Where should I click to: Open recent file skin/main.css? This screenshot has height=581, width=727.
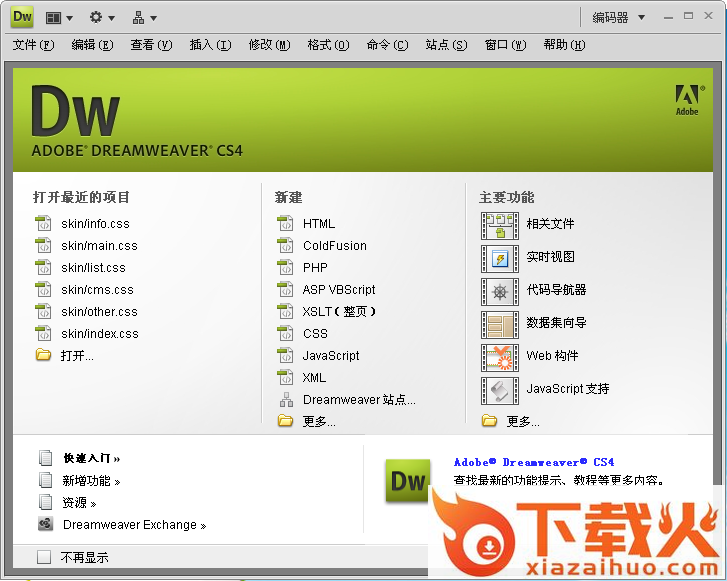(x=99, y=246)
